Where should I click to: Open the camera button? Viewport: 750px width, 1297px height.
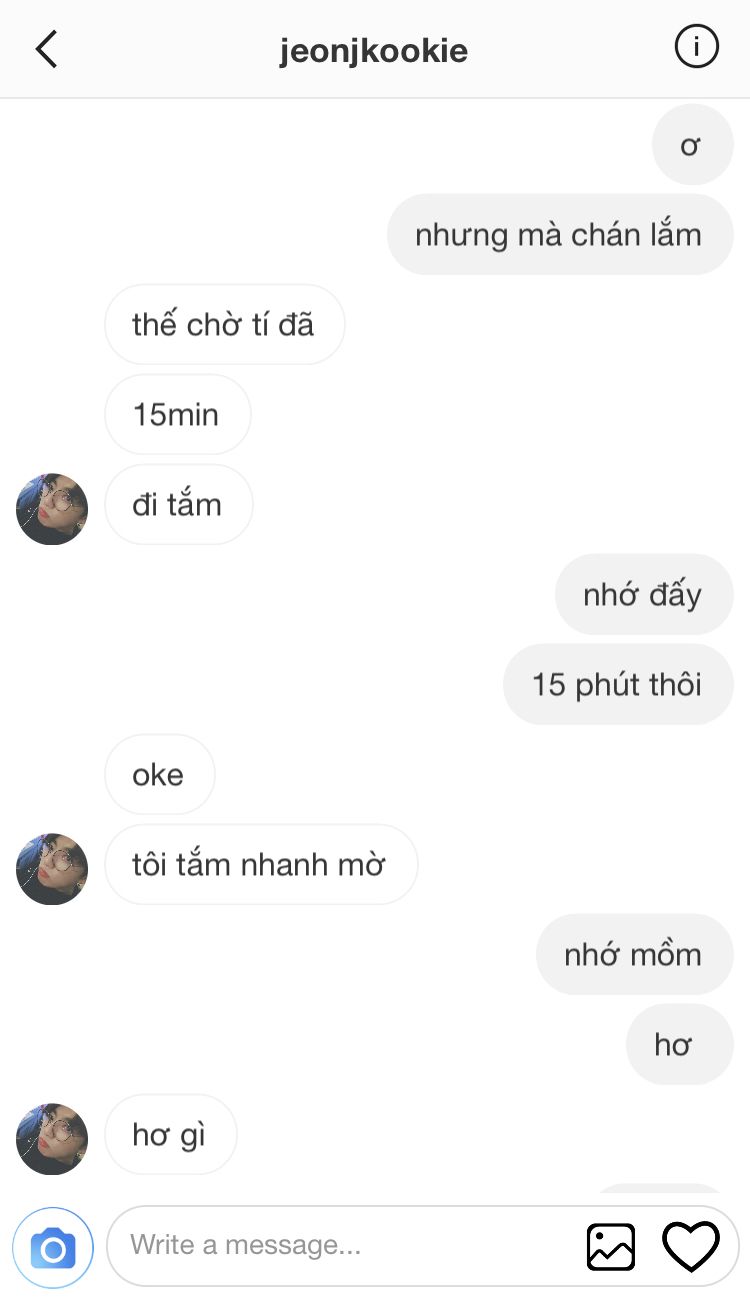[53, 1248]
